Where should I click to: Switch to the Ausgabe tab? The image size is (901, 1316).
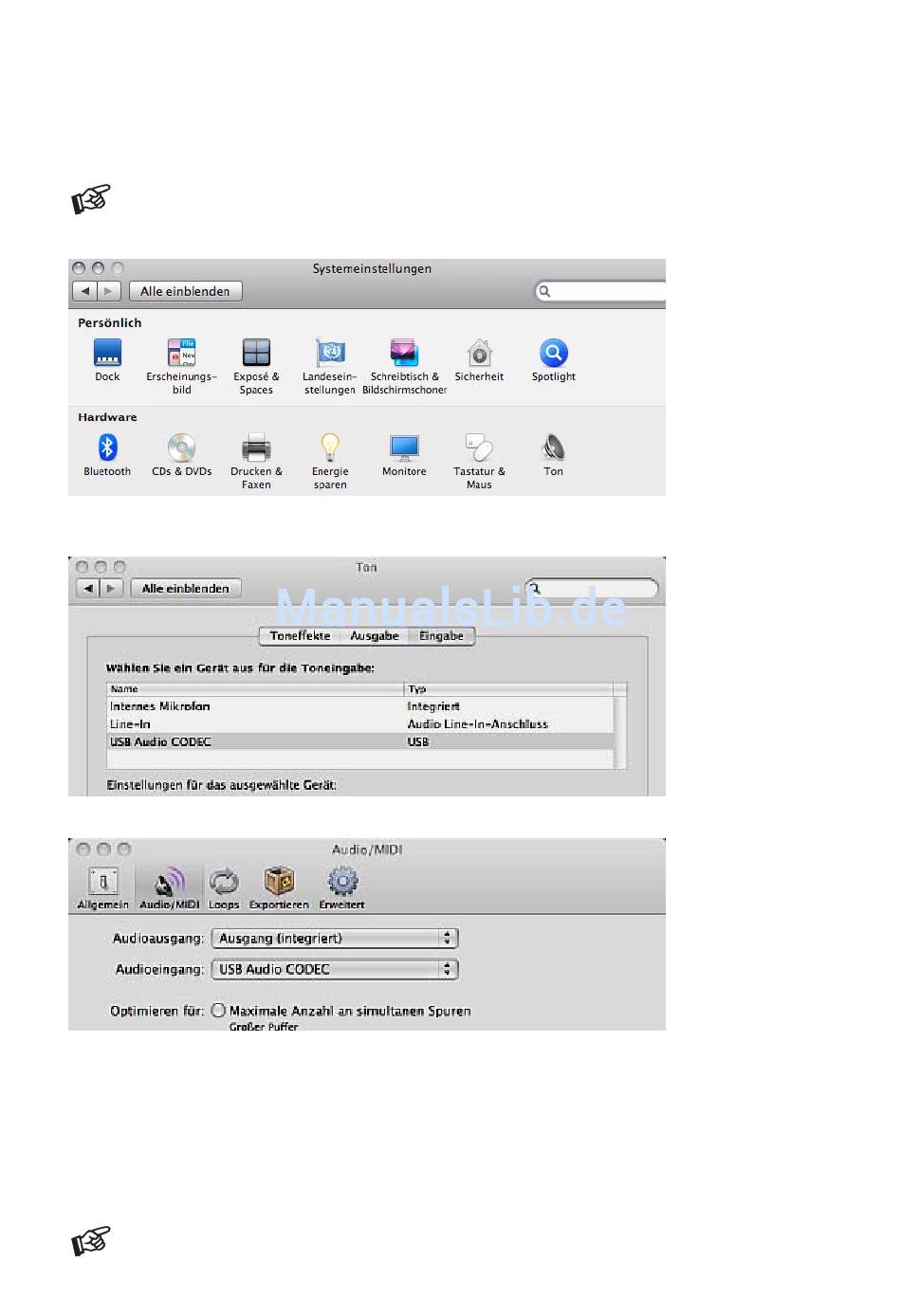[375, 636]
